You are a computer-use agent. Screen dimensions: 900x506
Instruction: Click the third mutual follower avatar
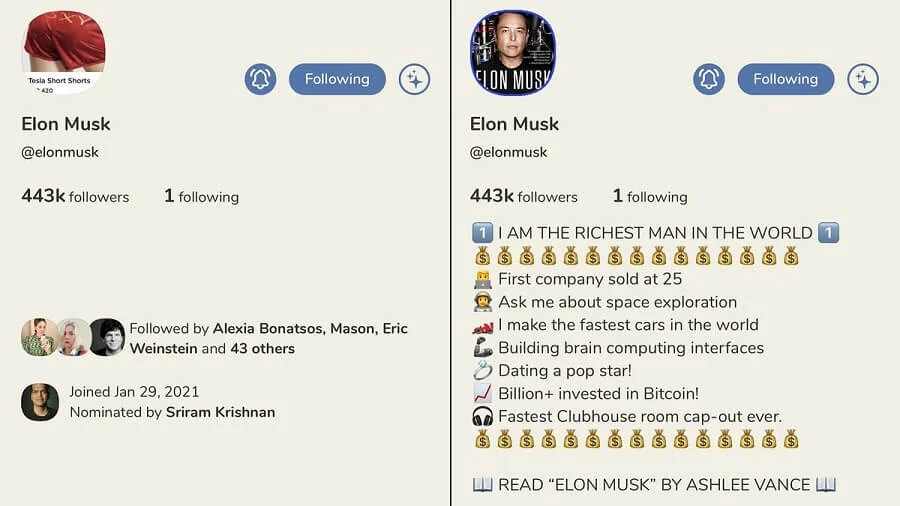(107, 338)
